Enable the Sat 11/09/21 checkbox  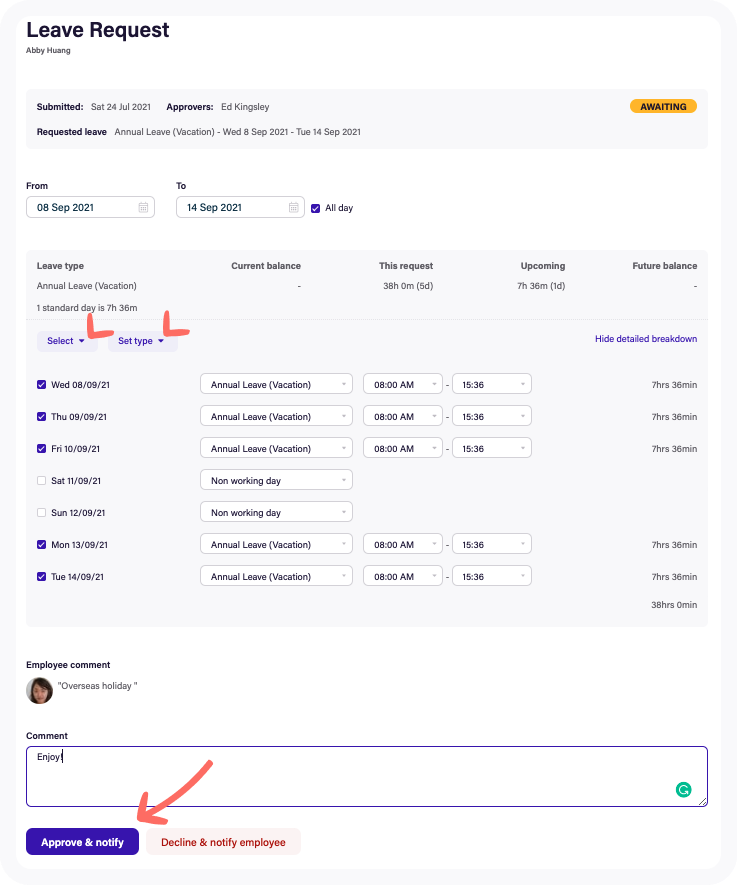pyautogui.click(x=42, y=481)
